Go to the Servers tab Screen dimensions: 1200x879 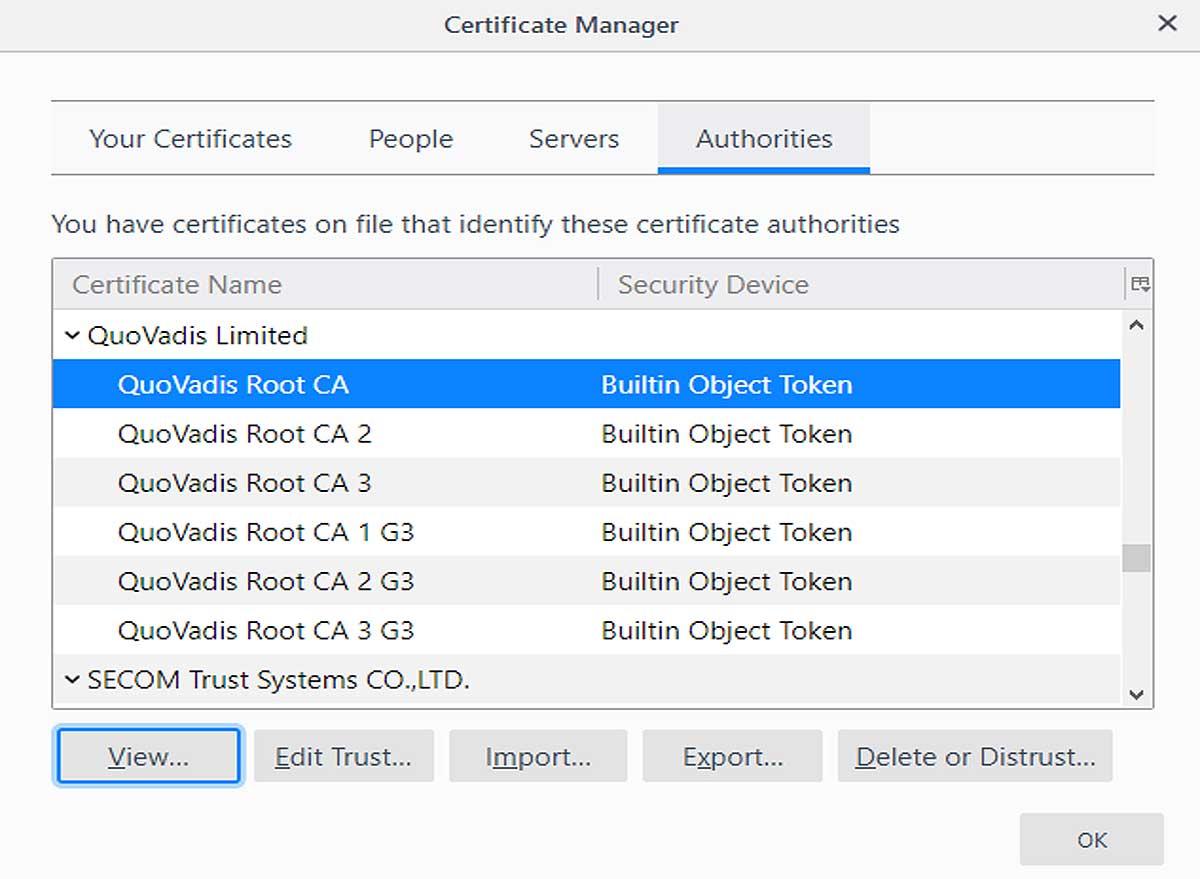(574, 139)
